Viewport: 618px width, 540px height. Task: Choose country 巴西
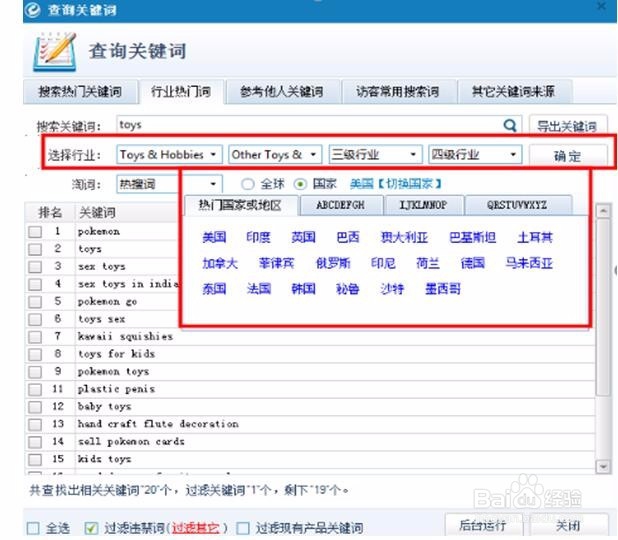[x=348, y=237]
